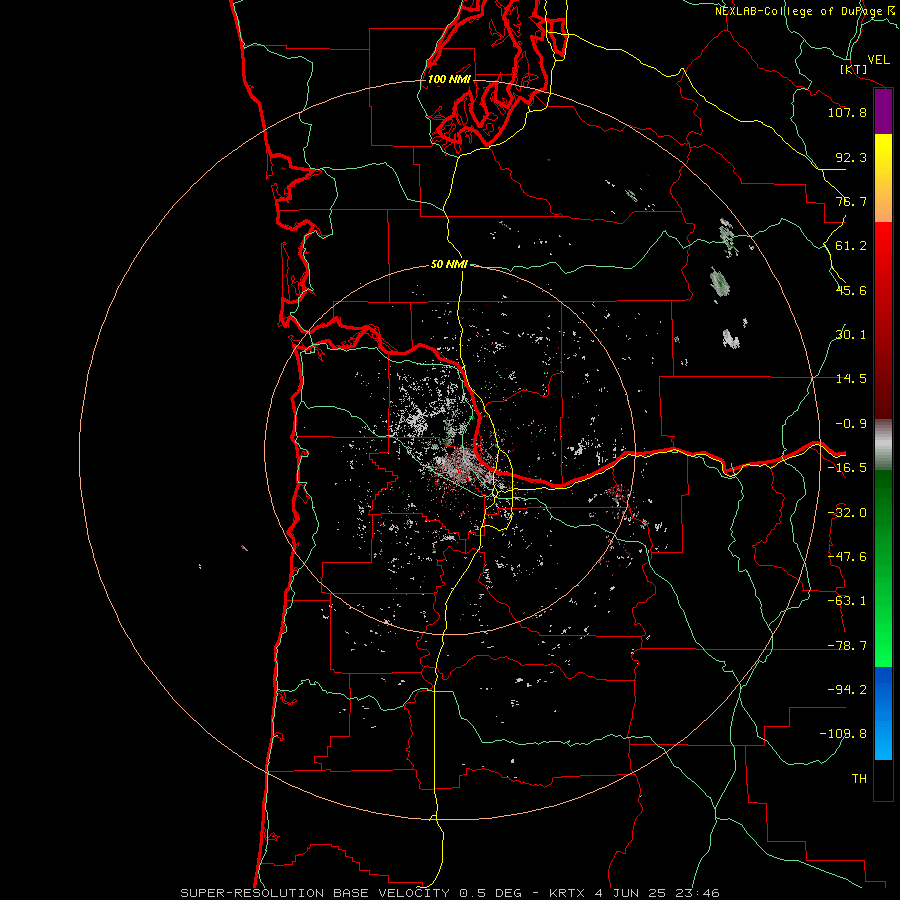Viewport: 900px width, 900px height.
Task: Click the VEL legend title
Action: pos(878,60)
